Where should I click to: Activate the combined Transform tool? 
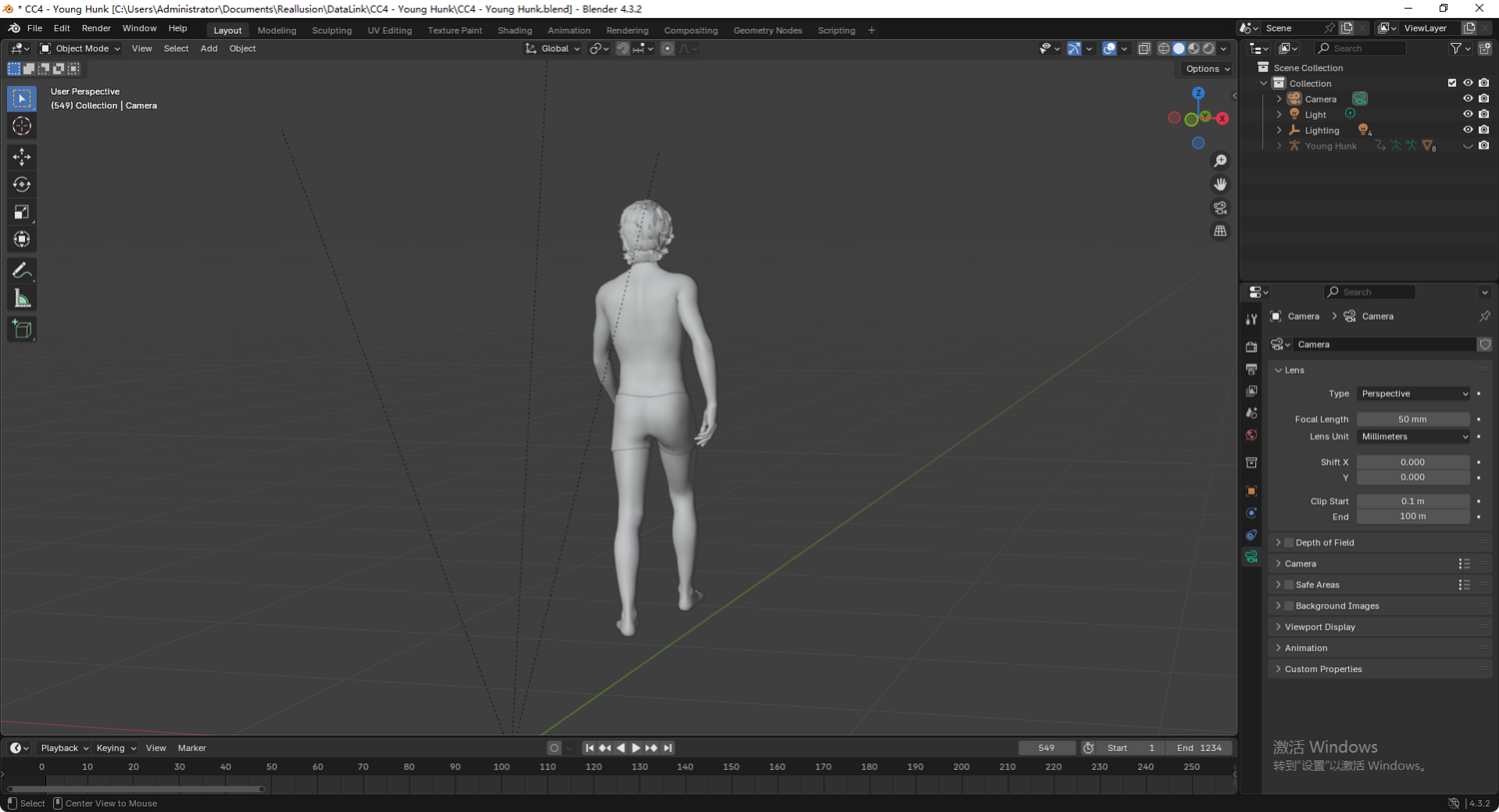pos(21,239)
